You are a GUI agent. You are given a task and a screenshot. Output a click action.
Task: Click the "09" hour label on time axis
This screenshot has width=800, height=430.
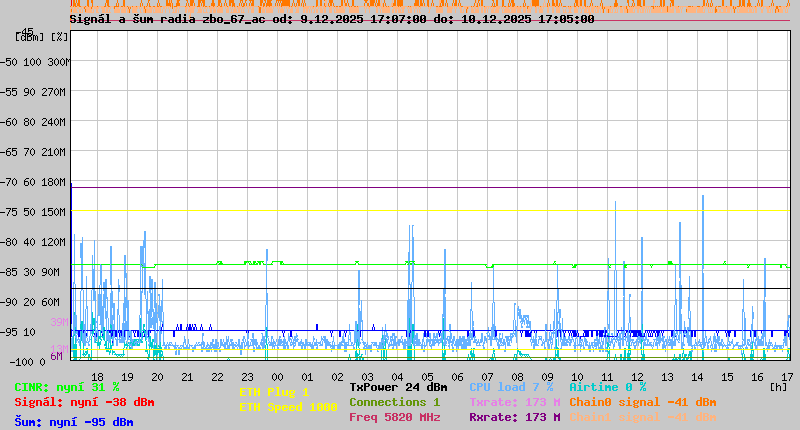547,377
